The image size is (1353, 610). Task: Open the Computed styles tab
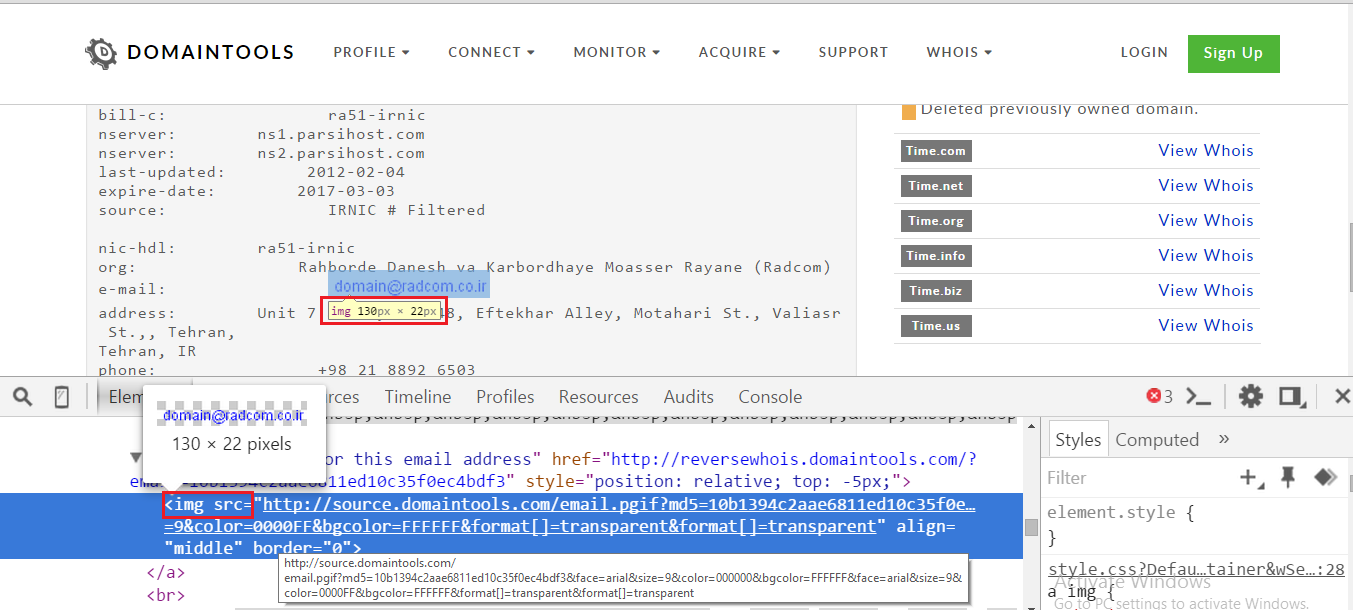point(1157,440)
